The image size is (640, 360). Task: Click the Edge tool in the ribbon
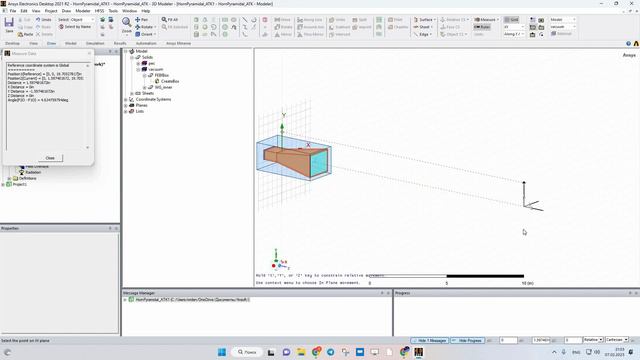(422, 34)
